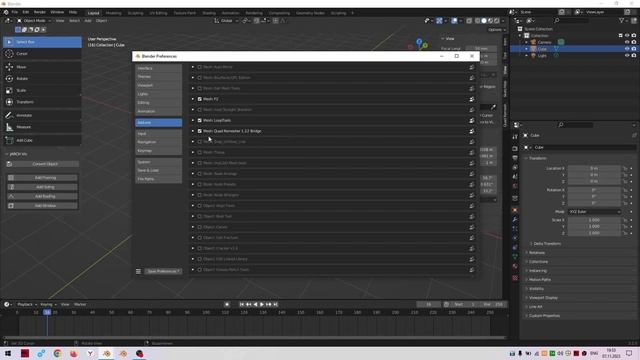Click the outliner filter funnel icon
640x360 pixels.
click(622, 20)
